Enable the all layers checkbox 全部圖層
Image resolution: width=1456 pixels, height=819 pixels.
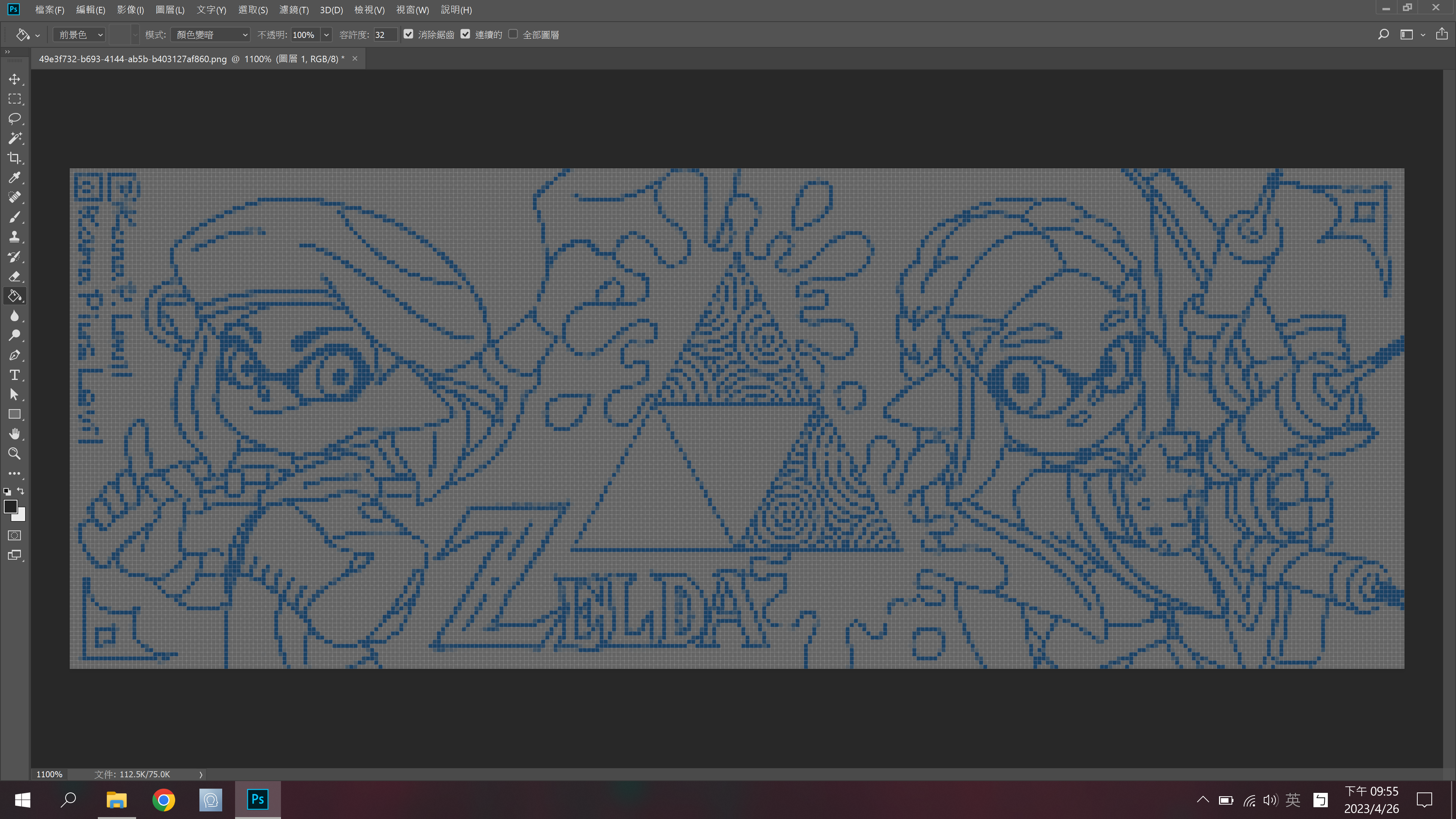pyautogui.click(x=513, y=34)
